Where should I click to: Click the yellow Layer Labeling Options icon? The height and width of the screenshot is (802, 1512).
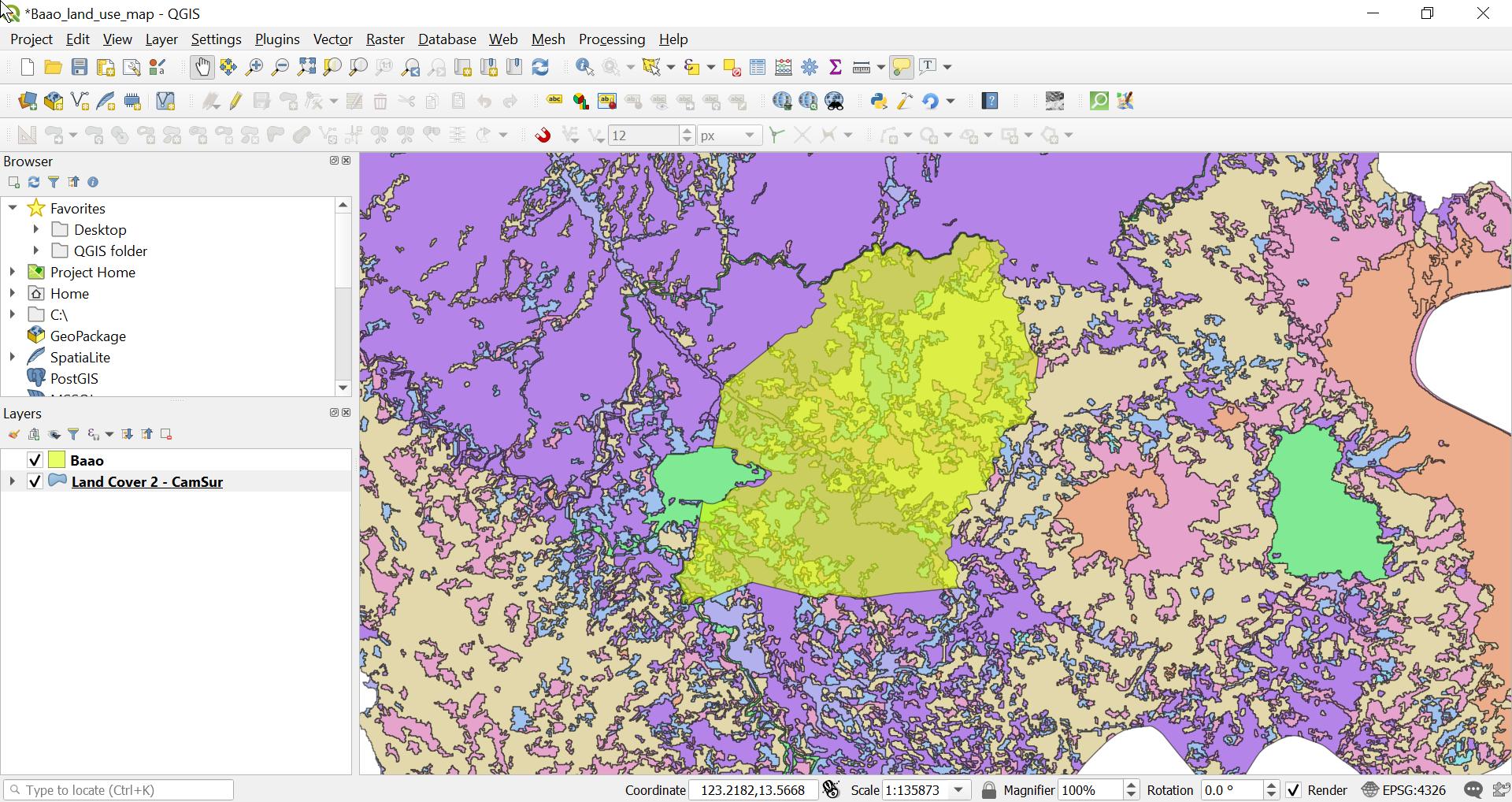pos(554,101)
